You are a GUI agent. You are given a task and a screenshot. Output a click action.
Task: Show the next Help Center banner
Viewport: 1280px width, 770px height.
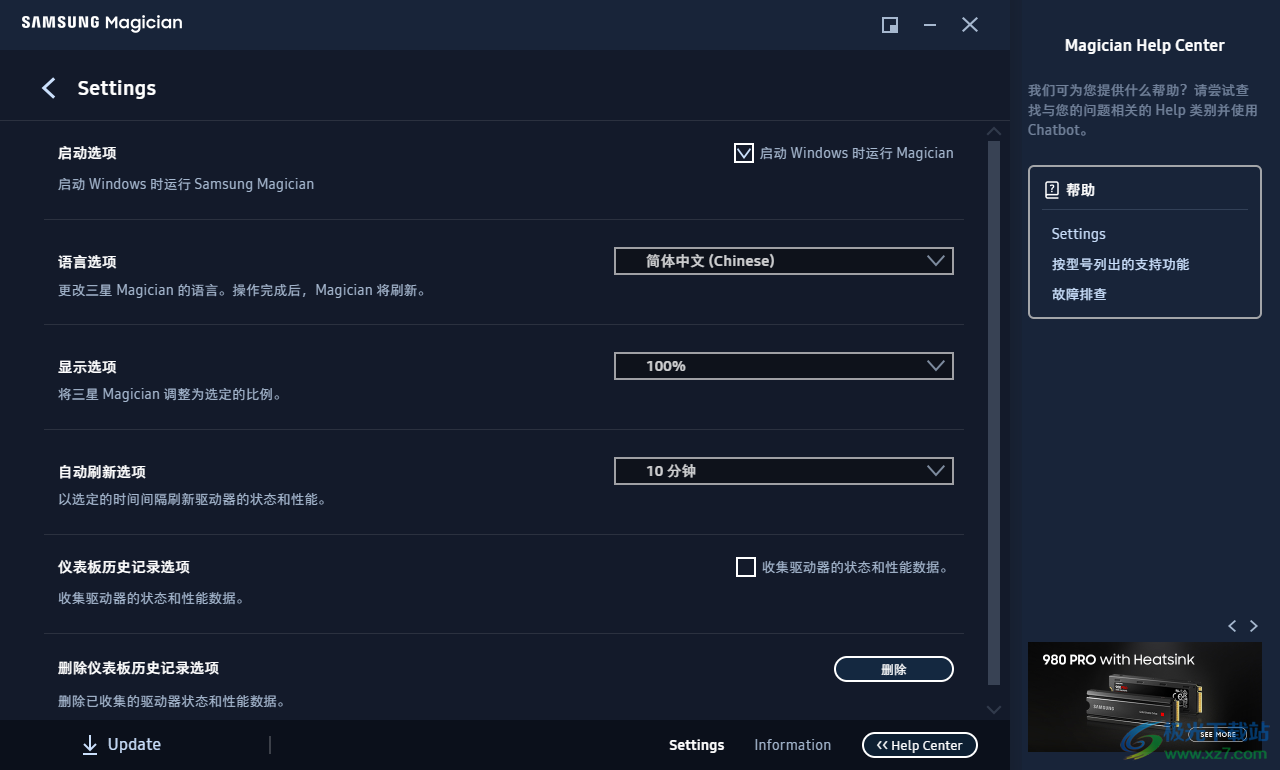1254,625
